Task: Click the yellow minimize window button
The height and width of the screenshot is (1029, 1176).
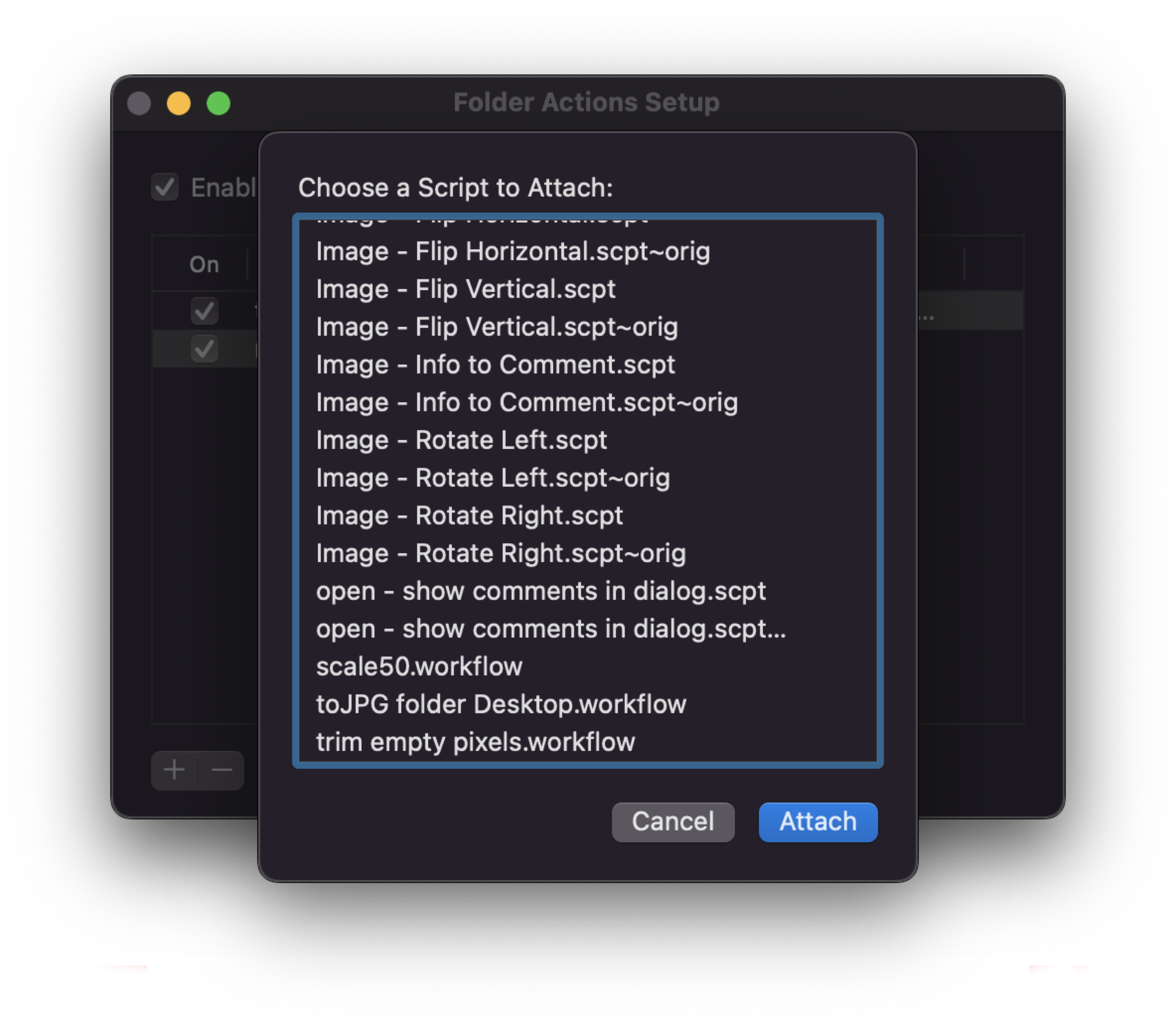Action: click(178, 104)
